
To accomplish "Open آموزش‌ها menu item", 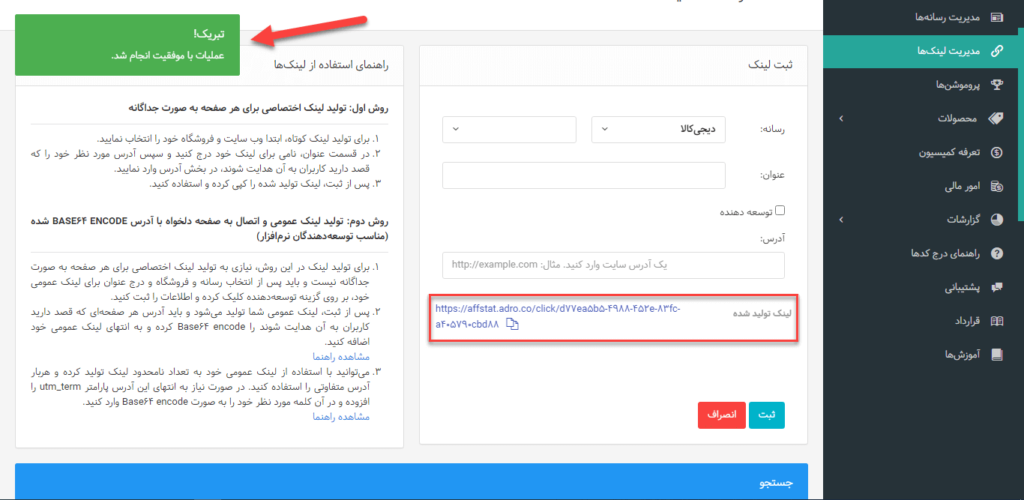I will click(963, 355).
